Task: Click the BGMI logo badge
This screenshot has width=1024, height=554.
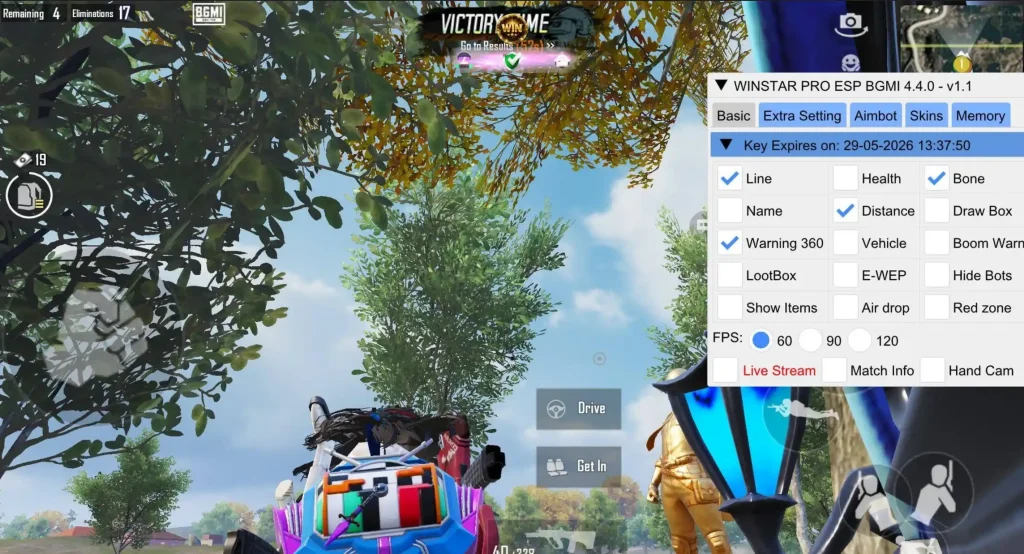Action: (x=209, y=14)
